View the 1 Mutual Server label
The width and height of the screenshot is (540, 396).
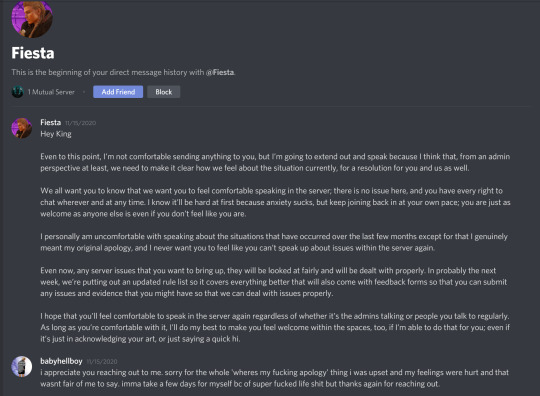pyautogui.click(x=51, y=92)
